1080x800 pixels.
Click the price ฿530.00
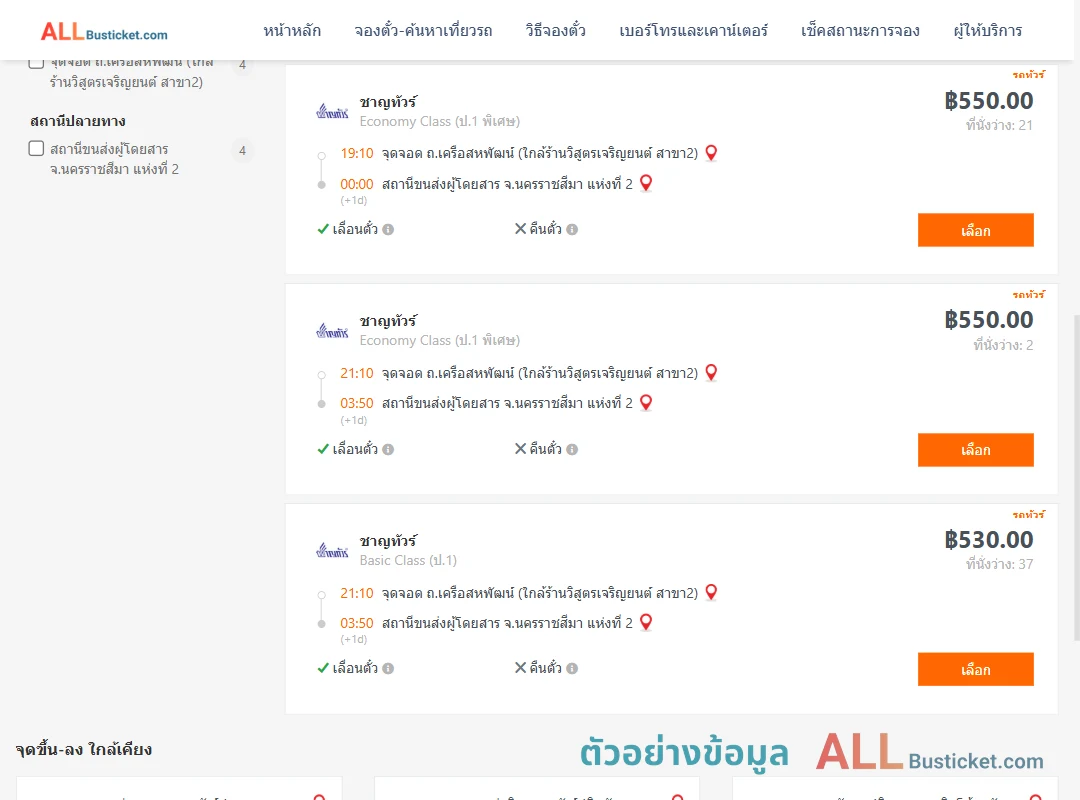(x=988, y=540)
